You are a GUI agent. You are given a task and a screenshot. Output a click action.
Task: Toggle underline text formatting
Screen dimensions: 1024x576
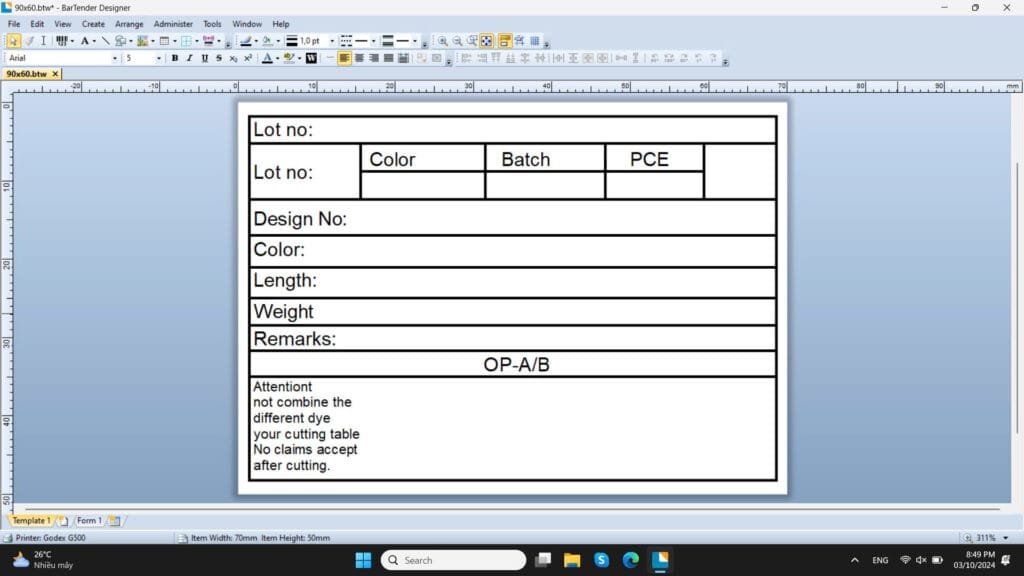pos(204,58)
